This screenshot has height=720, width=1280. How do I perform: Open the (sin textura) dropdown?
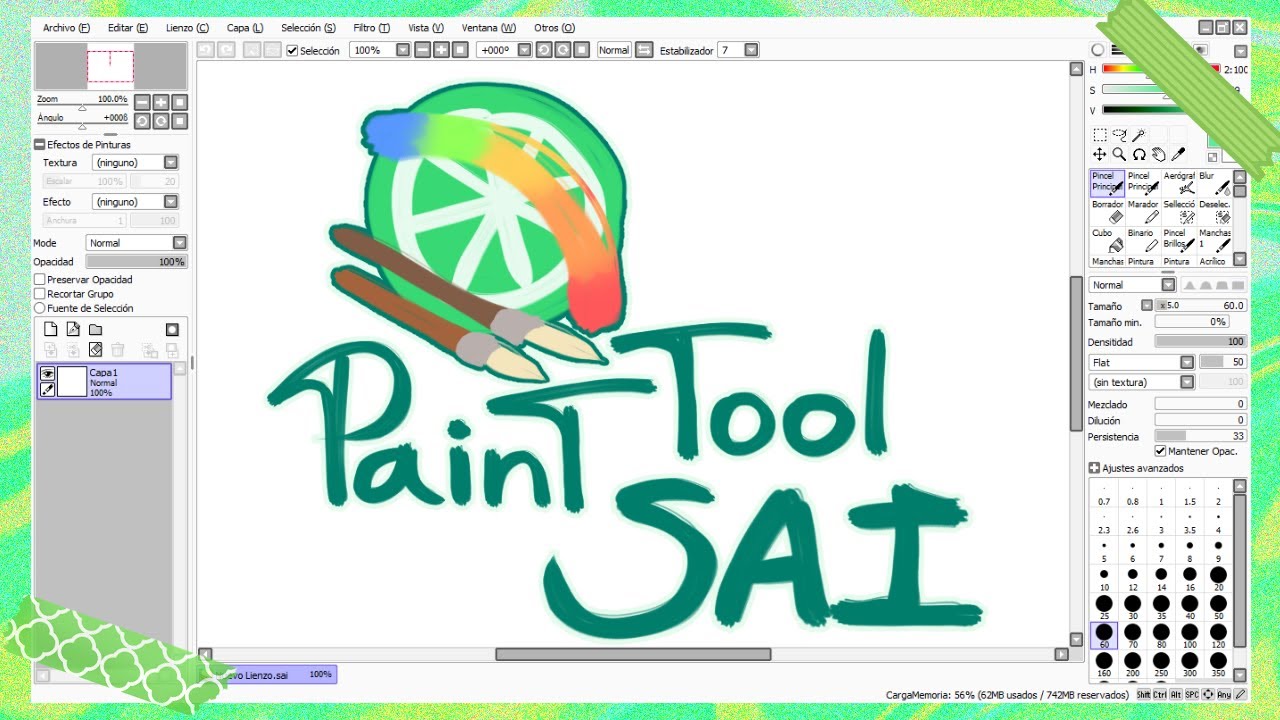coord(1187,382)
